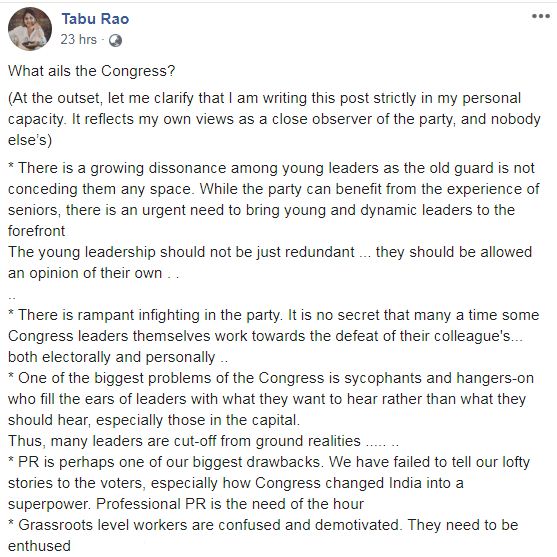The height and width of the screenshot is (557, 557).
Task: Click the final word 'enthused' in the post
Action: [39, 546]
